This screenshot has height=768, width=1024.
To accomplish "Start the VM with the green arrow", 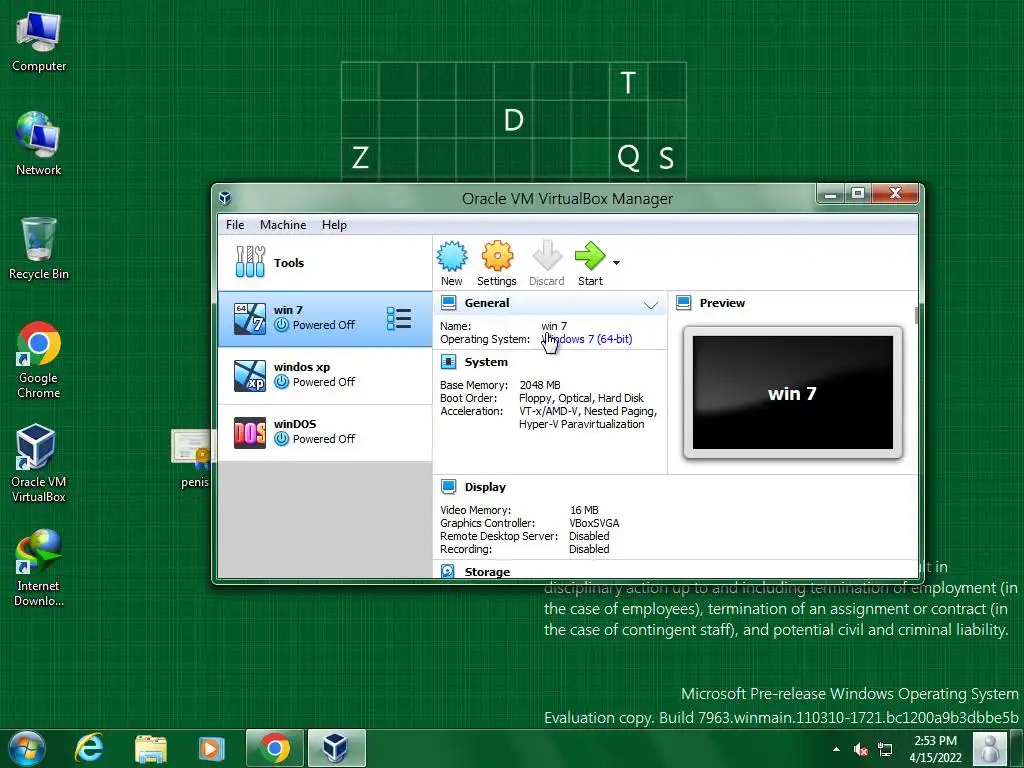I will pos(590,256).
